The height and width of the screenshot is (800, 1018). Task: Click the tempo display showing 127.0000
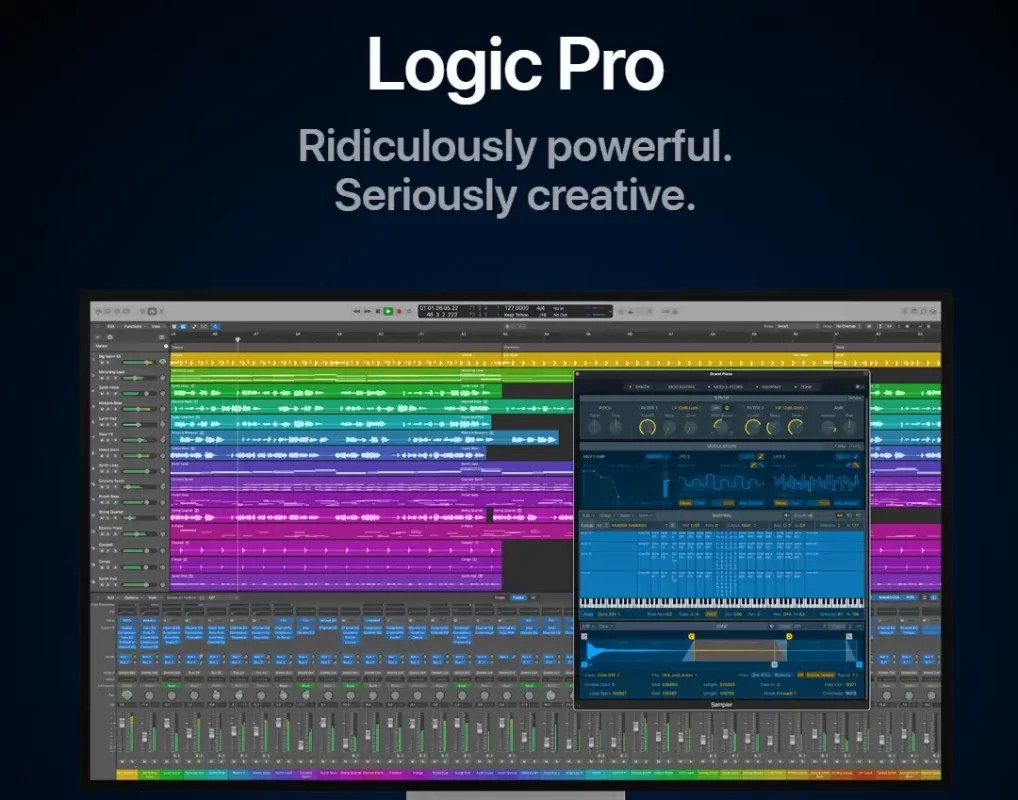pyautogui.click(x=516, y=307)
